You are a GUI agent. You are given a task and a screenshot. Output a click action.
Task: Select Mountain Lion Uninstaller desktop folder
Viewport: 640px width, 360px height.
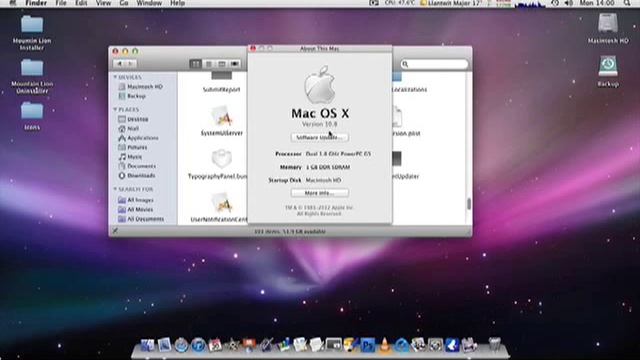32,76
